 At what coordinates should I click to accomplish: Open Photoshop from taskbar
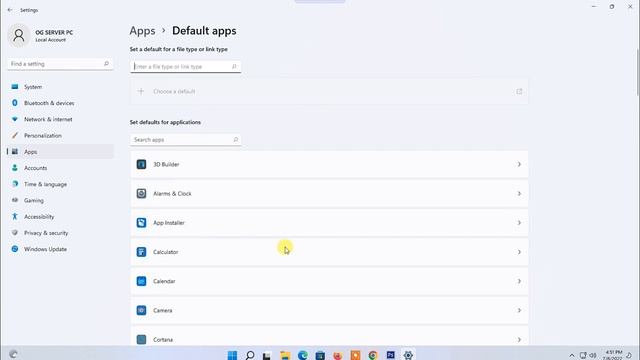pyautogui.click(x=391, y=355)
